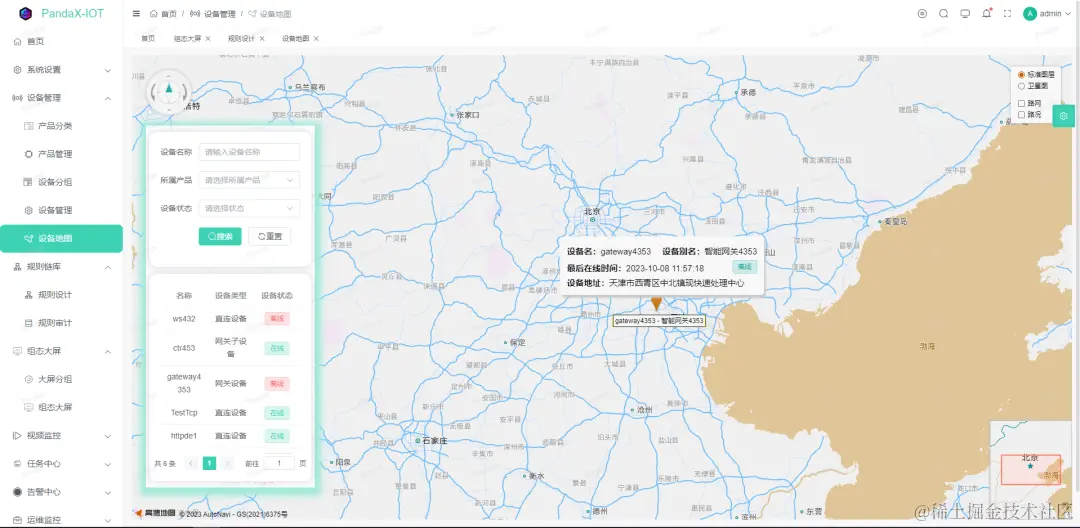Click the 首页 home icon in sidebar

point(17,41)
